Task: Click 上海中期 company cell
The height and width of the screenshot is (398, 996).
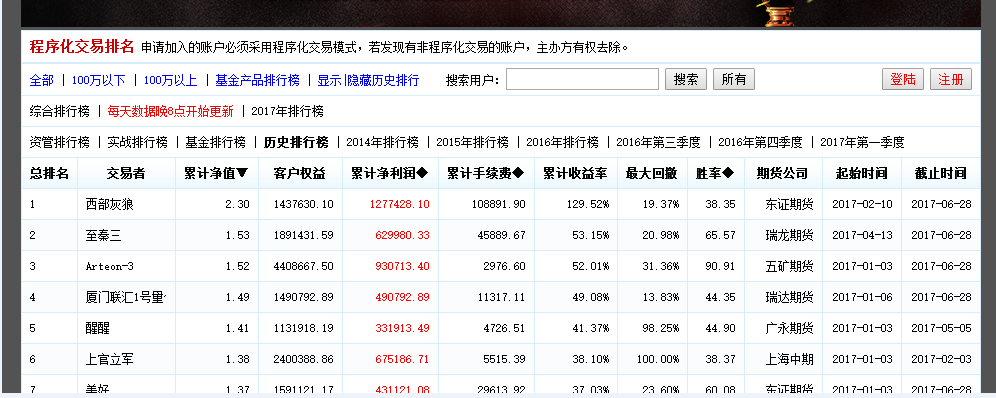Action: click(789, 359)
